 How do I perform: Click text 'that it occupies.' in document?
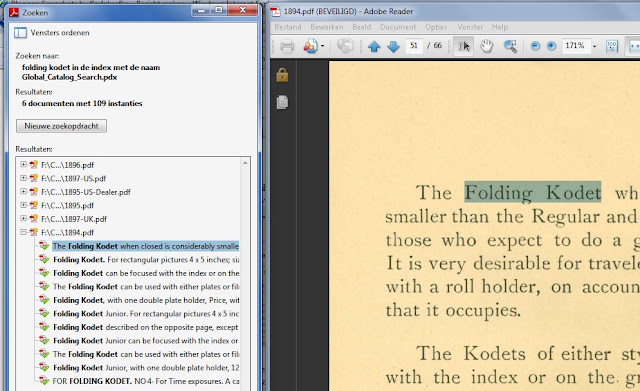453,311
